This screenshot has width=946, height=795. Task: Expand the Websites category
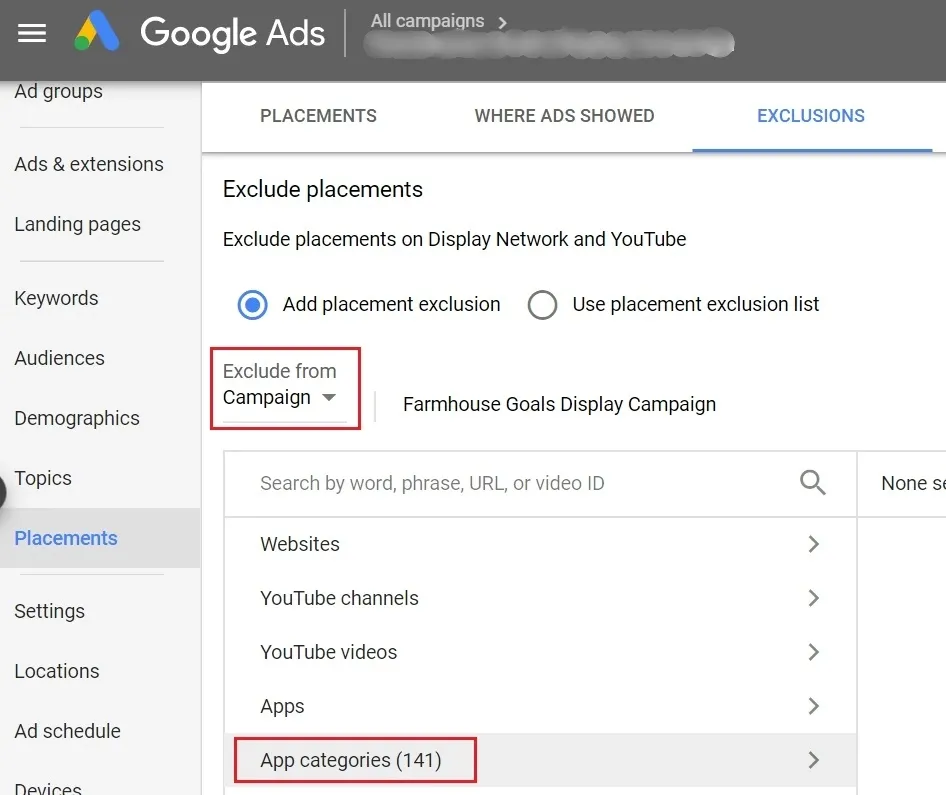[540, 544]
